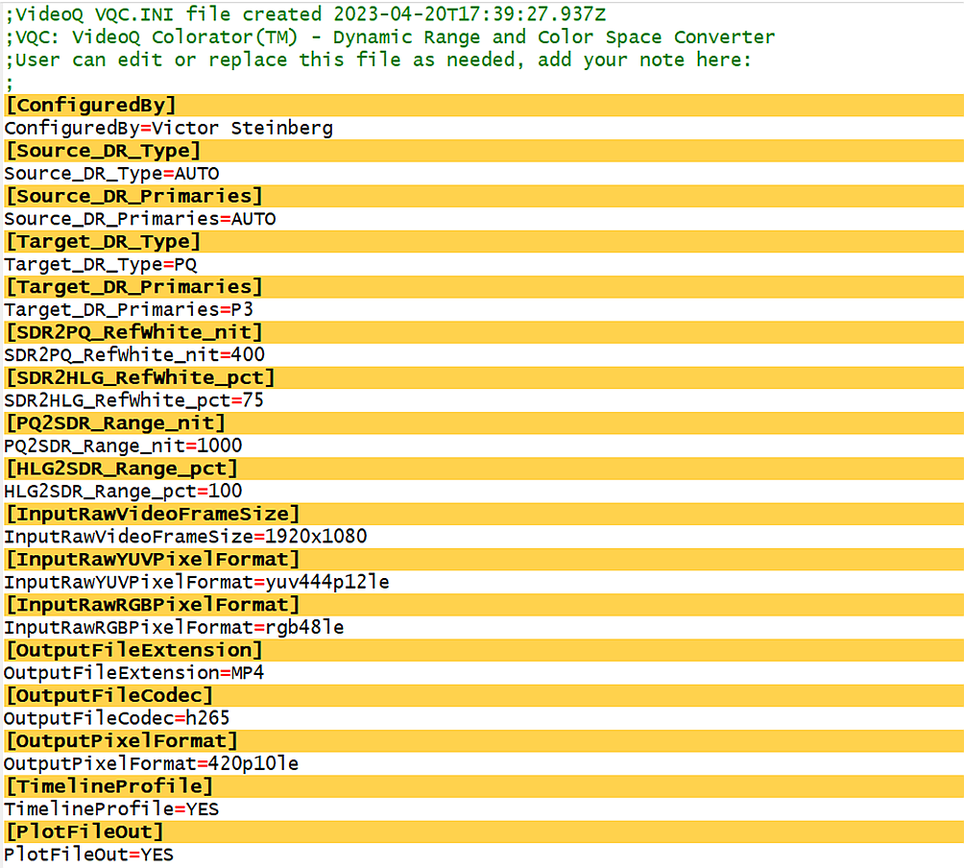Place cursor on Target_DR_Type=PQ line
This screenshot has width=964, height=868.
click(x=101, y=264)
